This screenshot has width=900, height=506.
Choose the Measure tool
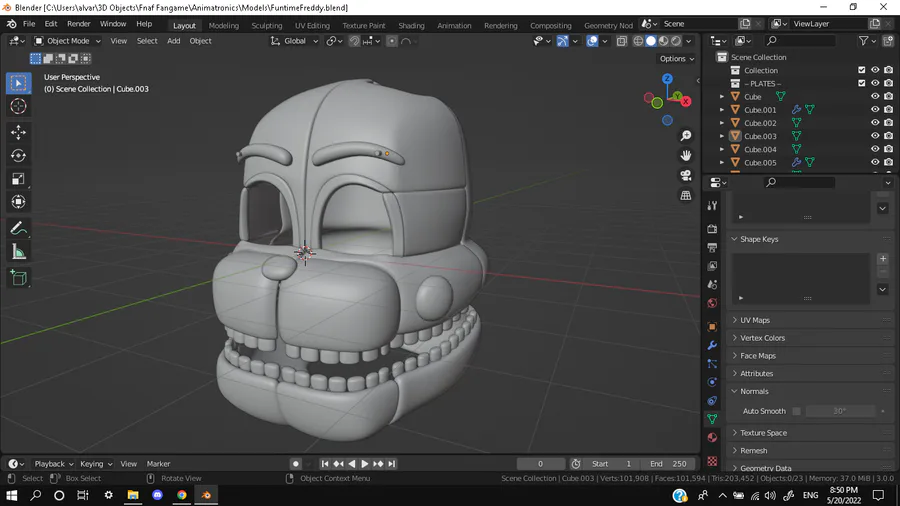point(18,252)
